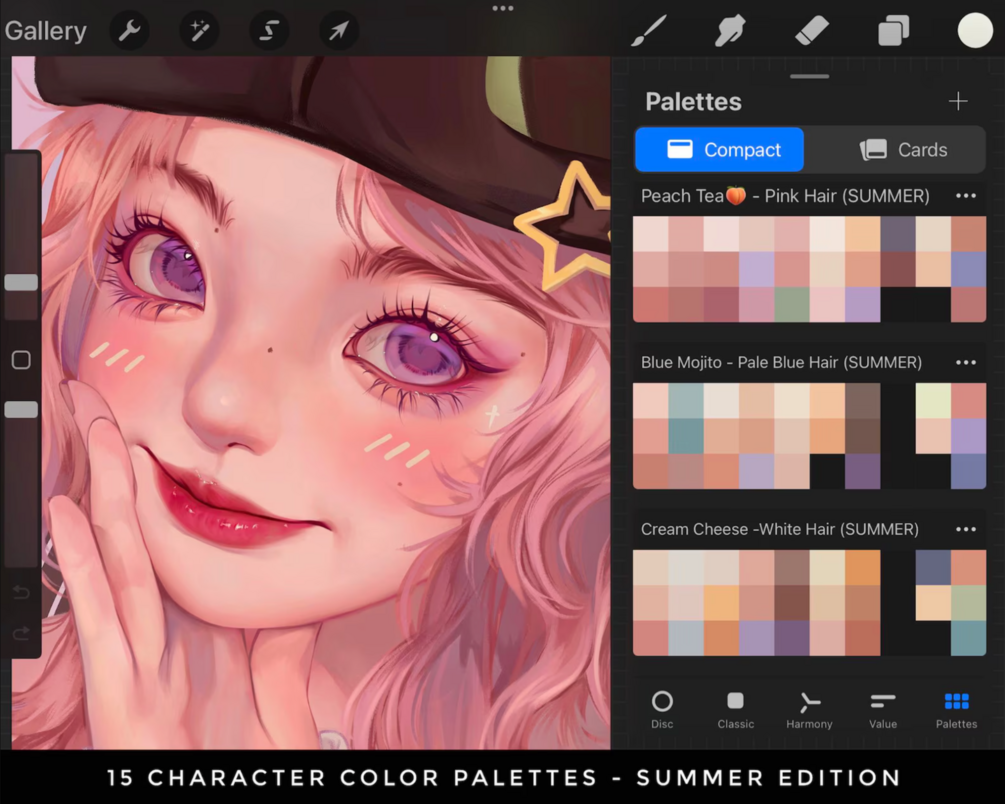Select Peach Tea palette title
Image resolution: width=1005 pixels, height=804 pixels.
click(785, 196)
